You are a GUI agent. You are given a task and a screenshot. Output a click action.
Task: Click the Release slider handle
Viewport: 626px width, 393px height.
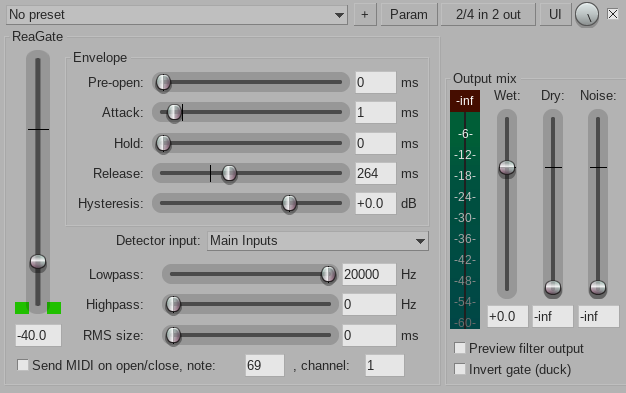(x=229, y=173)
